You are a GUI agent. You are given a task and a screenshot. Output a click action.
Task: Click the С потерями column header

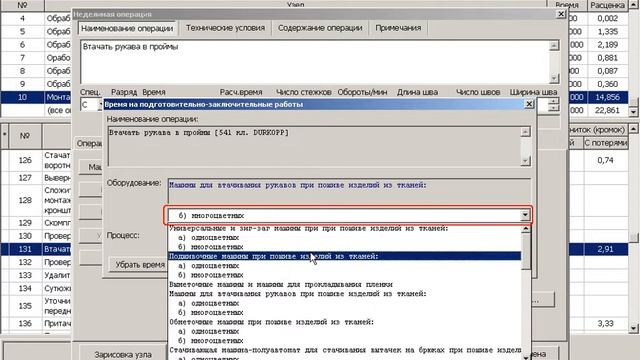(x=605, y=142)
